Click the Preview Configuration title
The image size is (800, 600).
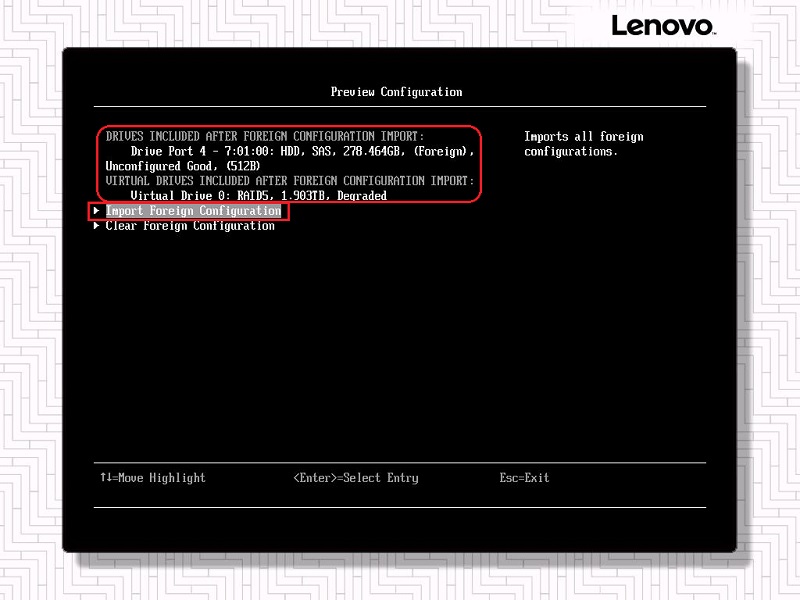[396, 92]
